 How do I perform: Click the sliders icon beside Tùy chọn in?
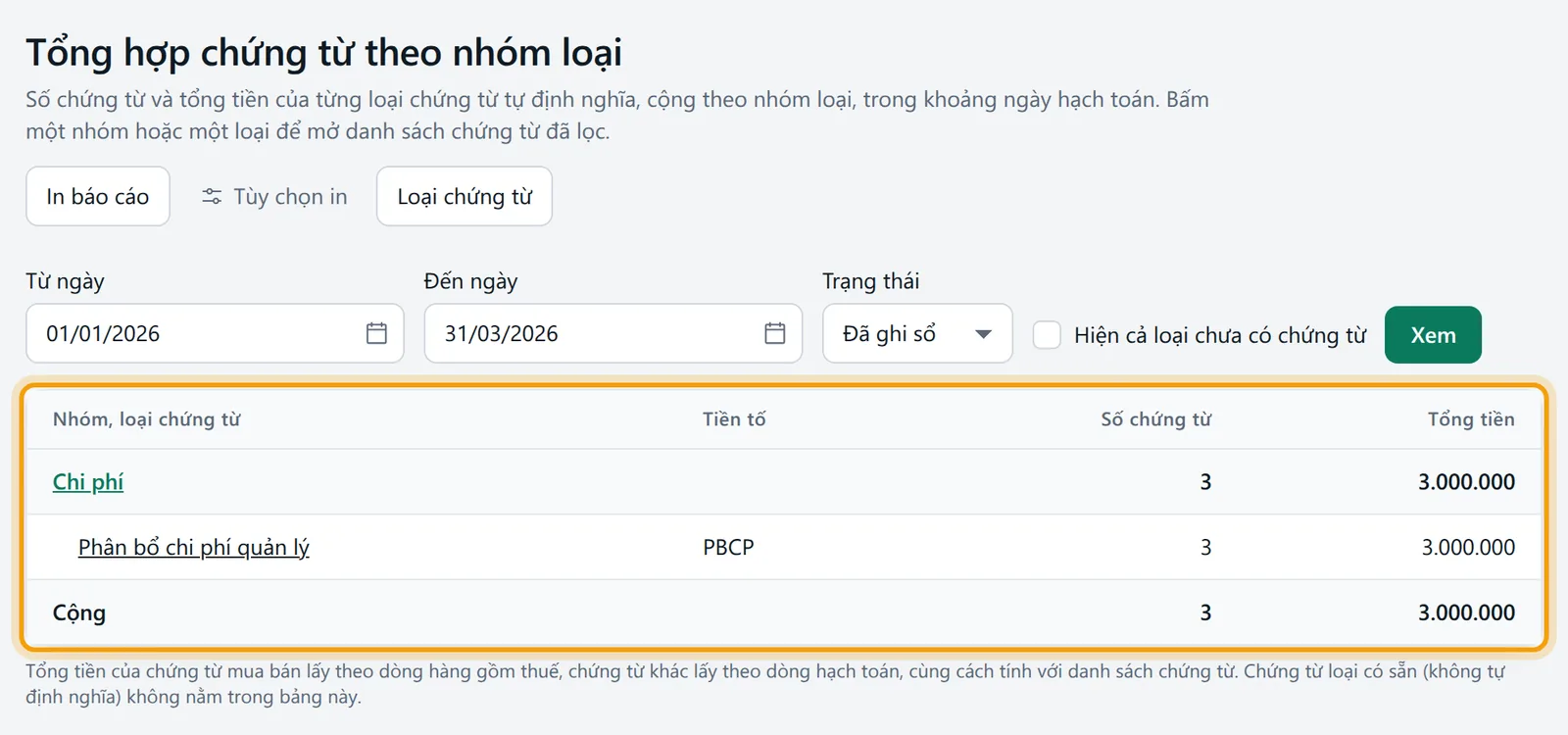(x=212, y=197)
